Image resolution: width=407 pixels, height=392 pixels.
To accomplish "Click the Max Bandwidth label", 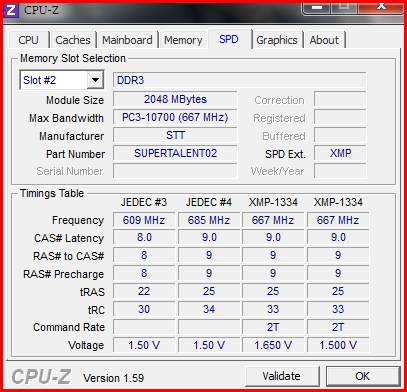I will pyautogui.click(x=66, y=118).
